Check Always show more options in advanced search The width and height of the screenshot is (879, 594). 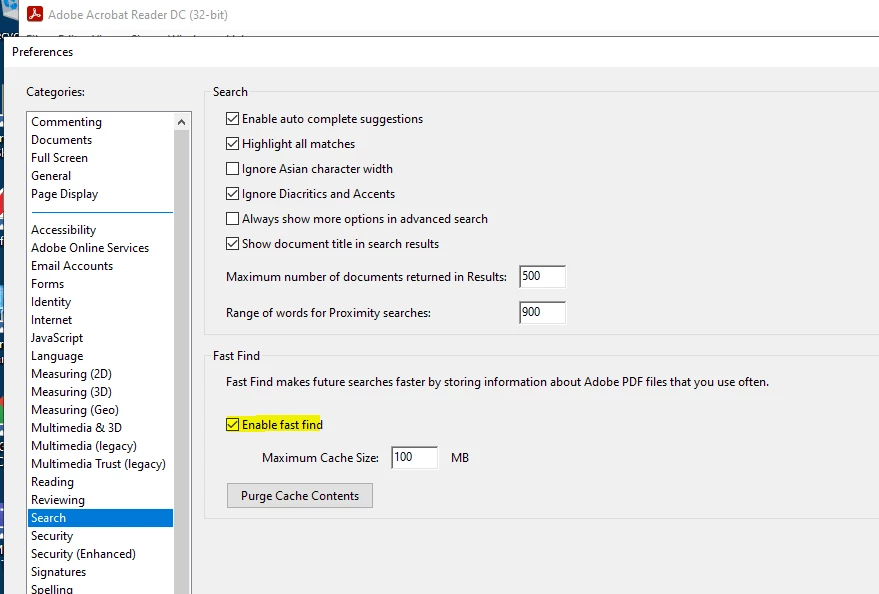tap(232, 219)
